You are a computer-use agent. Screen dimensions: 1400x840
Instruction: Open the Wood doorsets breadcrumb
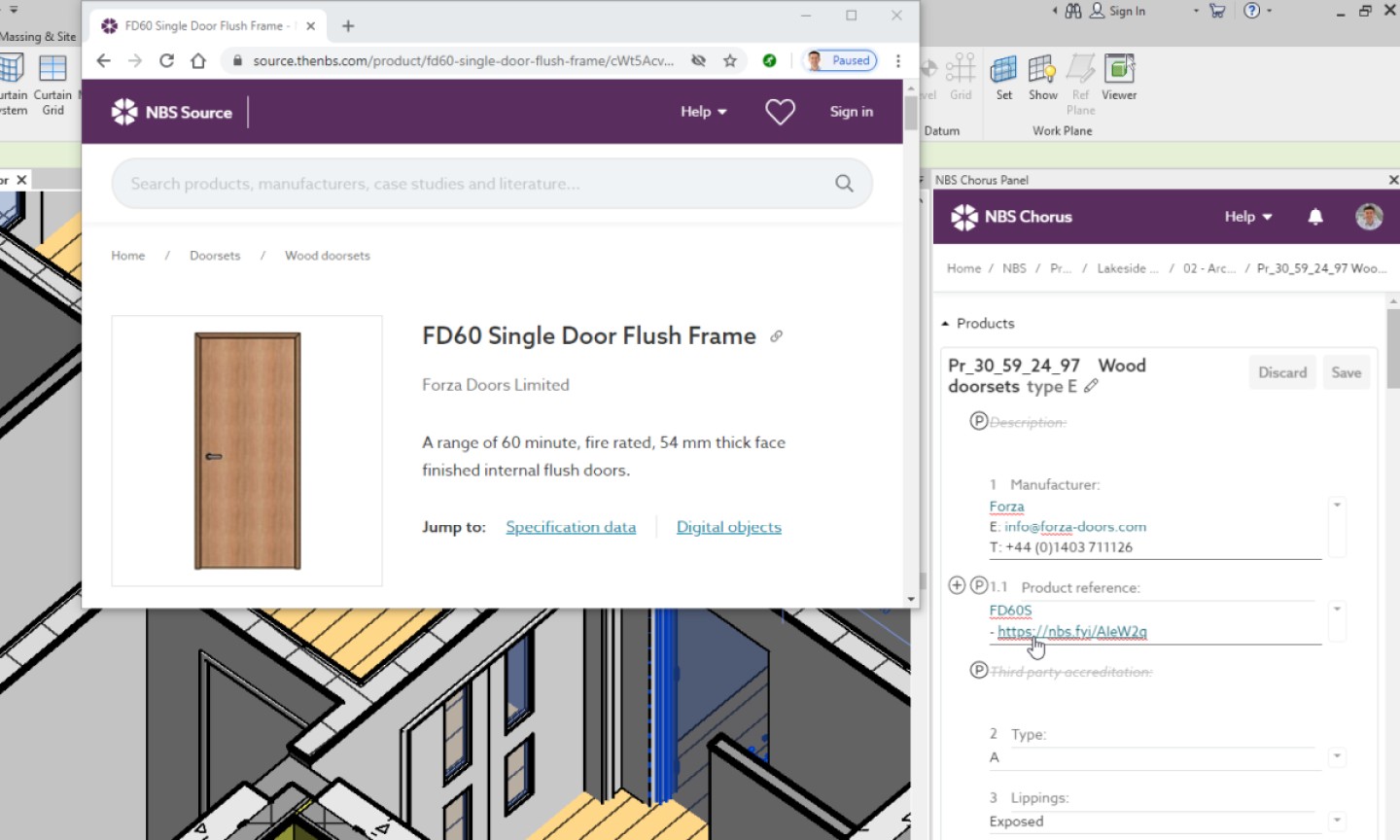tap(327, 256)
